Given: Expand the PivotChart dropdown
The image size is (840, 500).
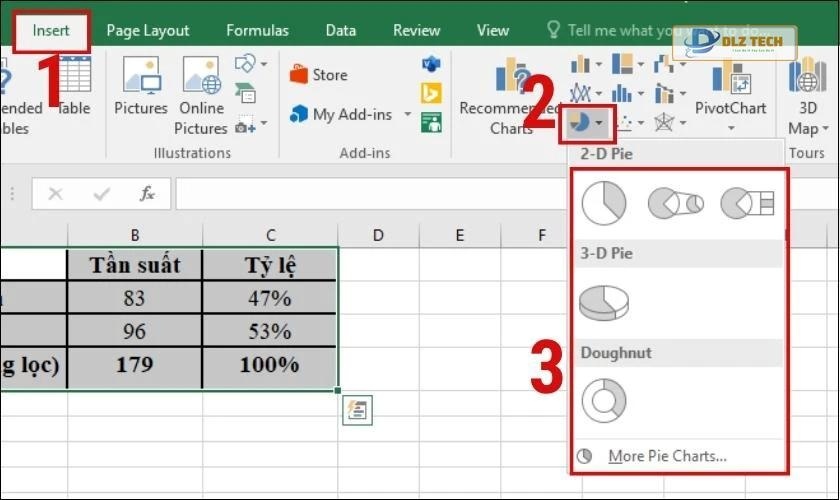Looking at the screenshot, I should (730, 128).
